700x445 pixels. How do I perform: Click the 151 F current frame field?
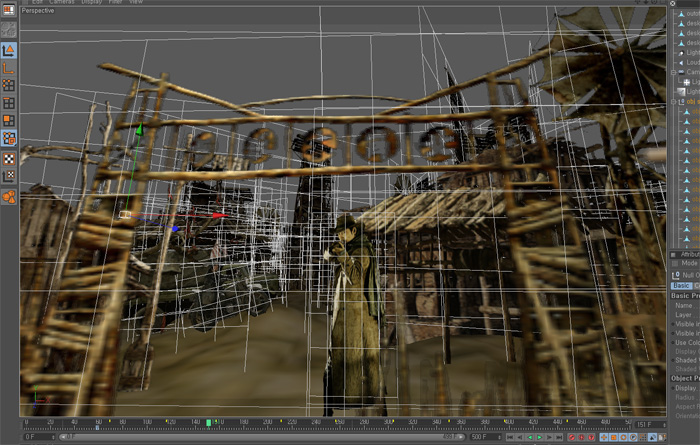[651, 425]
